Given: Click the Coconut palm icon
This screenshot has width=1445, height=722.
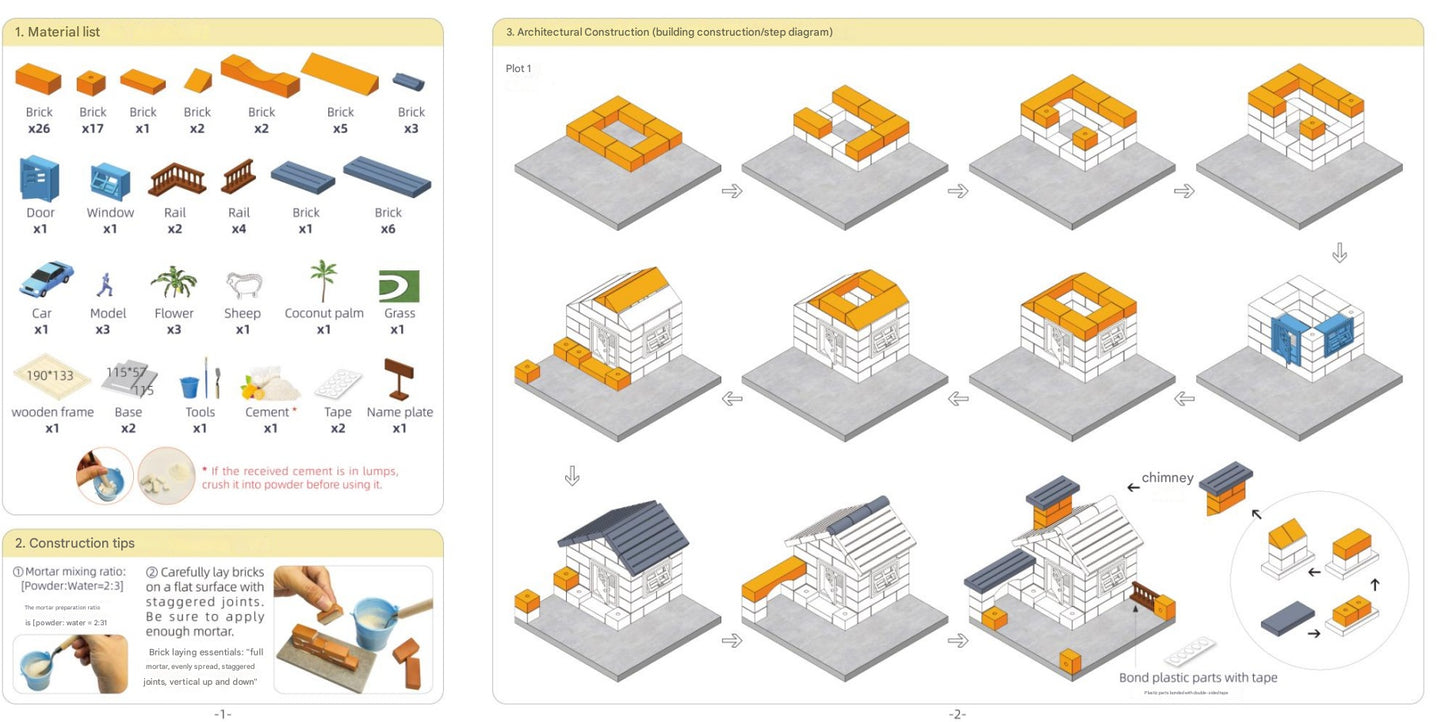Looking at the screenshot, I should click(x=322, y=280).
